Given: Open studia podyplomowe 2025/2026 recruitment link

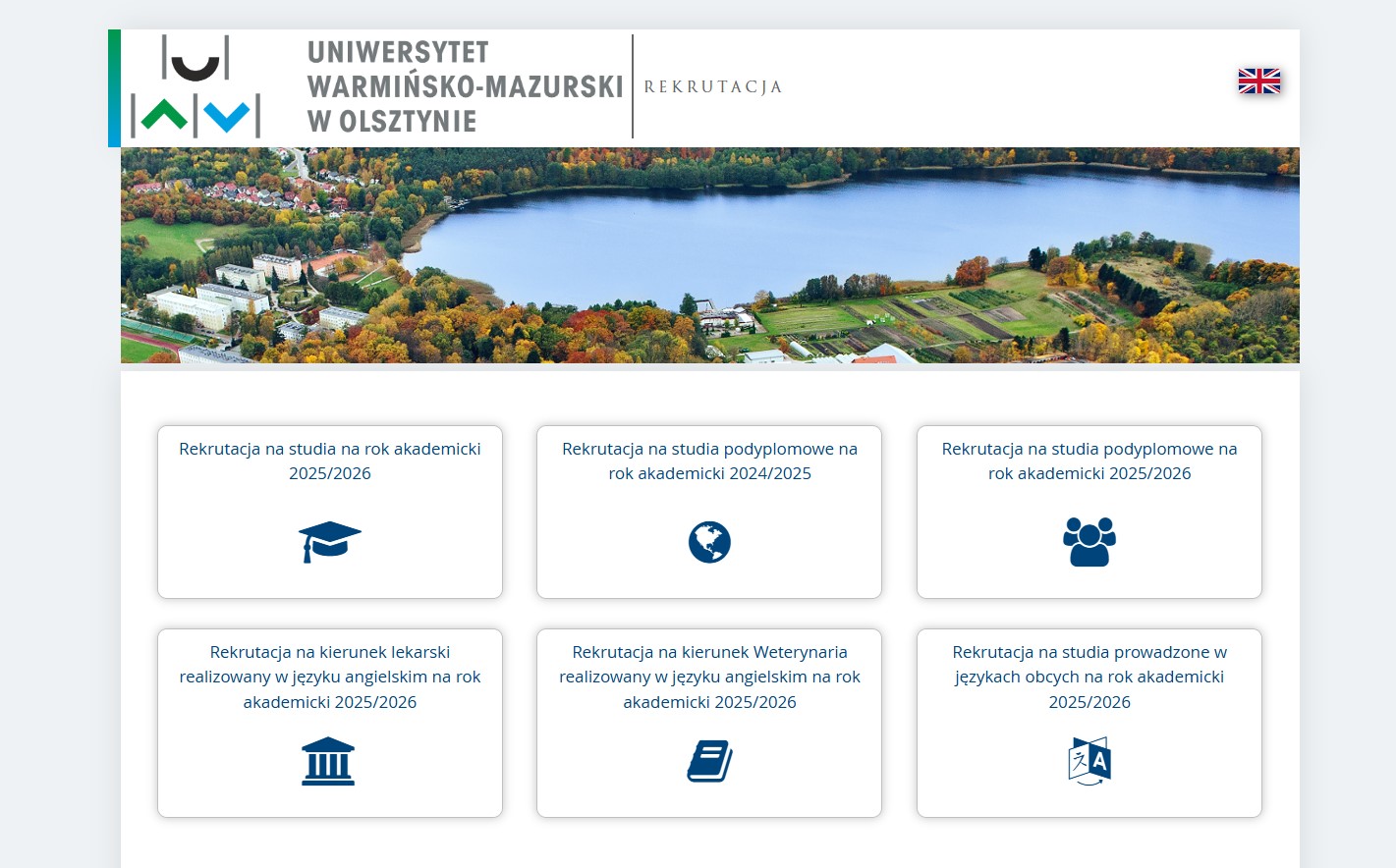Looking at the screenshot, I should [1089, 461].
